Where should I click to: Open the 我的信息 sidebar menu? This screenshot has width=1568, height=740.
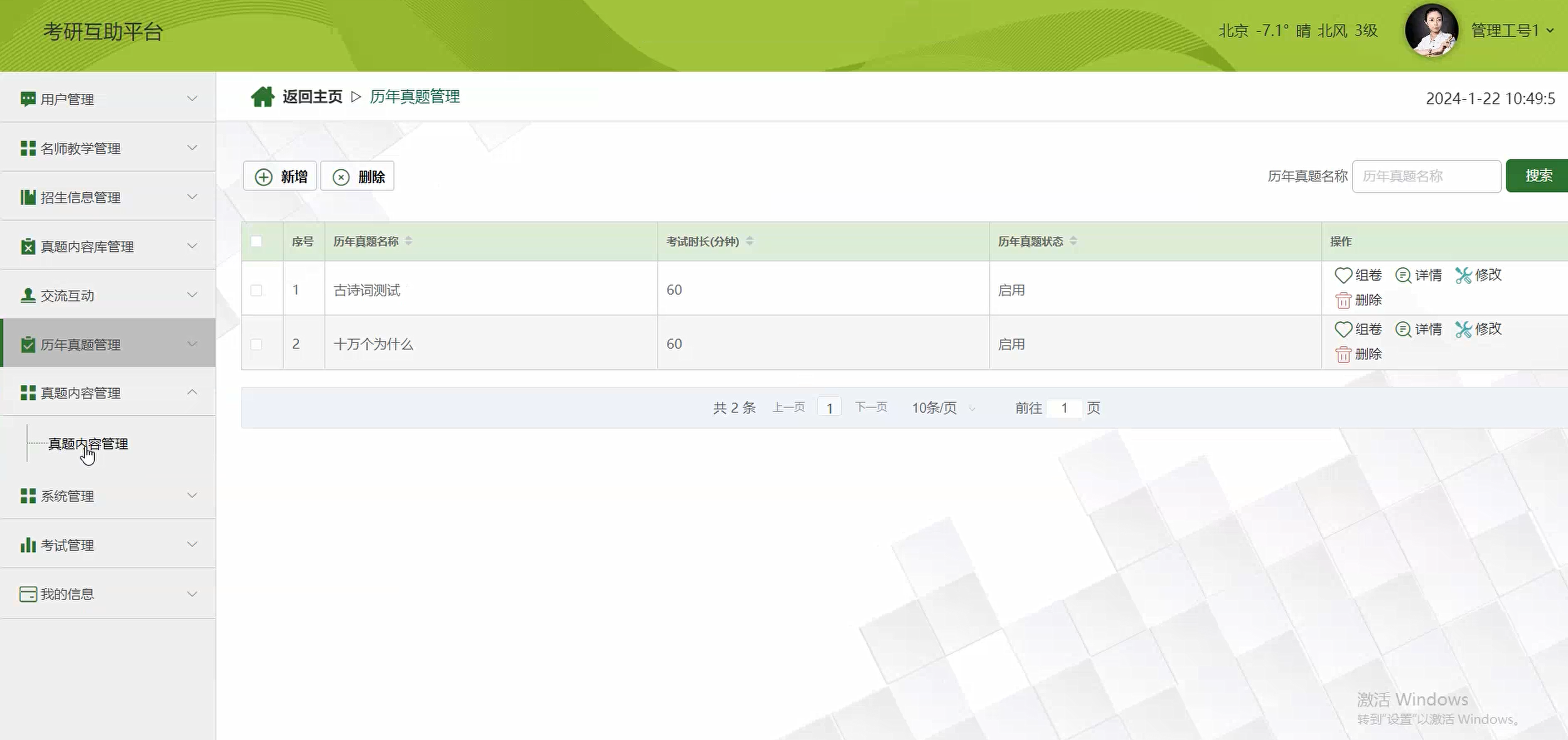click(108, 594)
